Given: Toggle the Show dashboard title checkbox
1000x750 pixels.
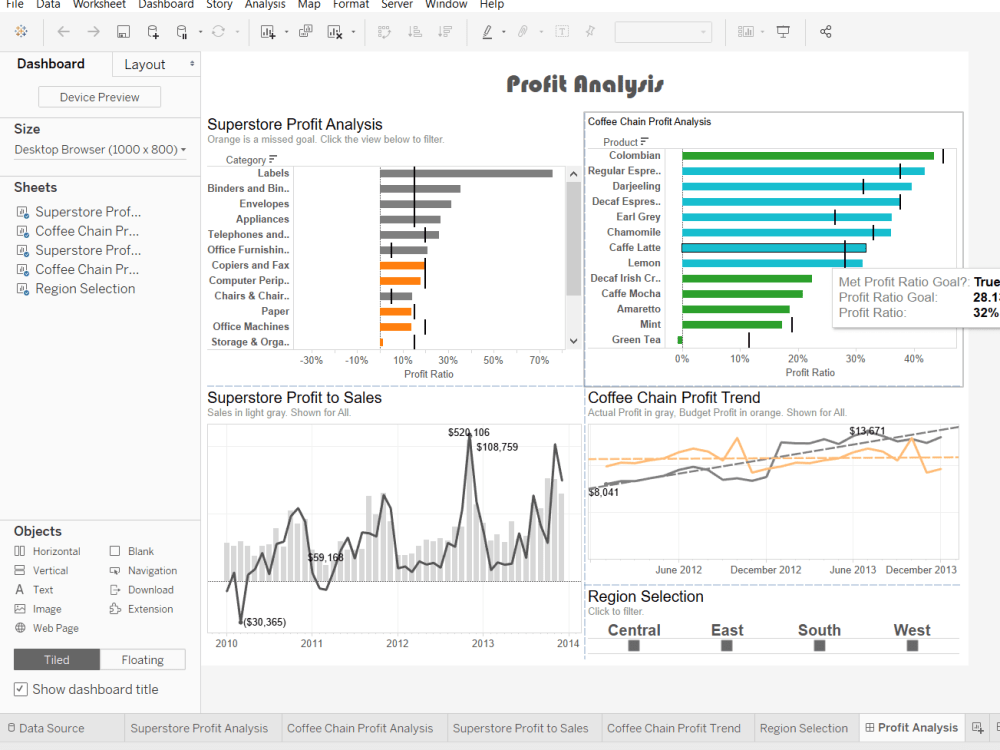Looking at the screenshot, I should 21,689.
